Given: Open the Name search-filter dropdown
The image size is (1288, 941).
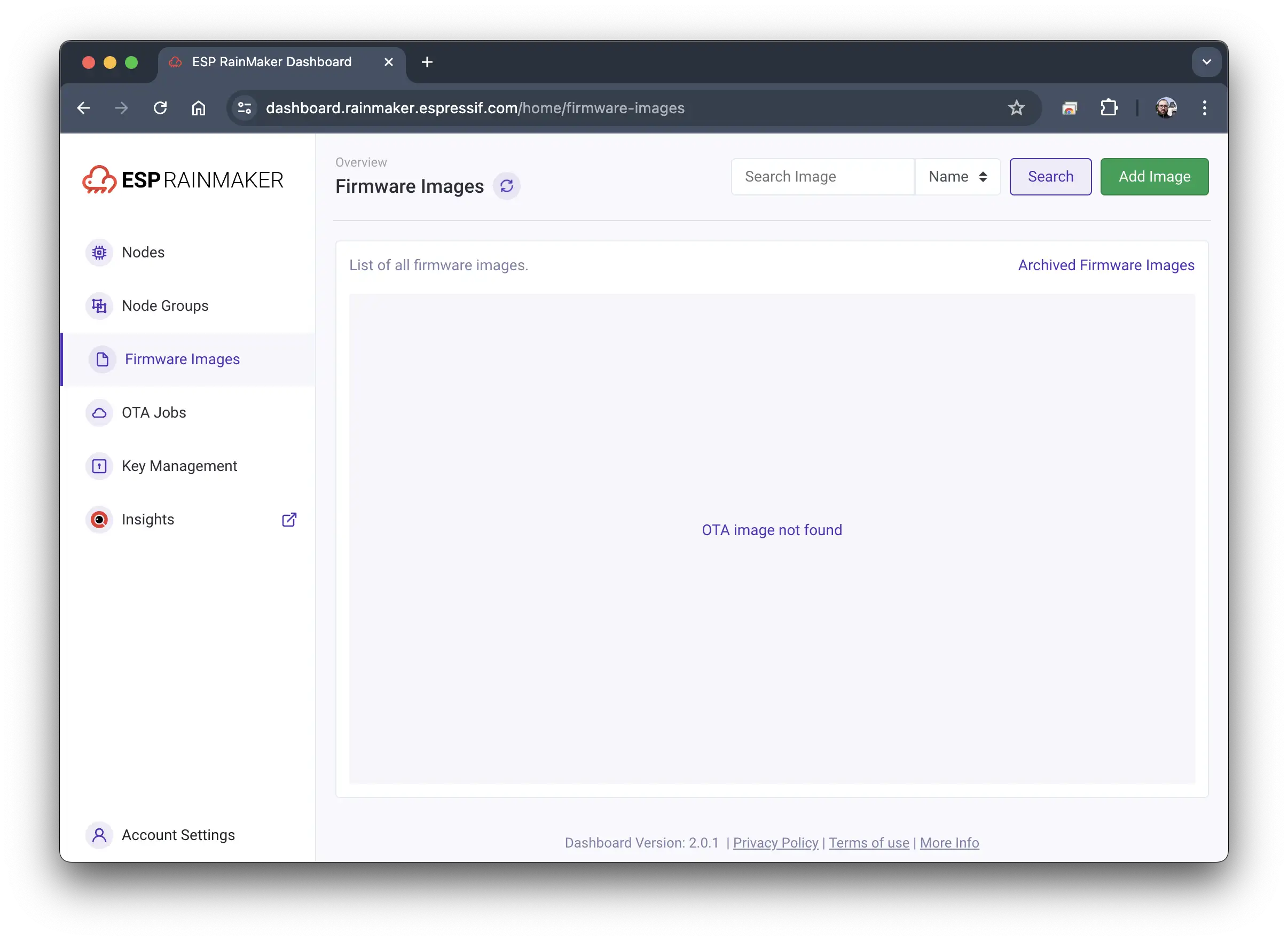Looking at the screenshot, I should click(x=957, y=177).
